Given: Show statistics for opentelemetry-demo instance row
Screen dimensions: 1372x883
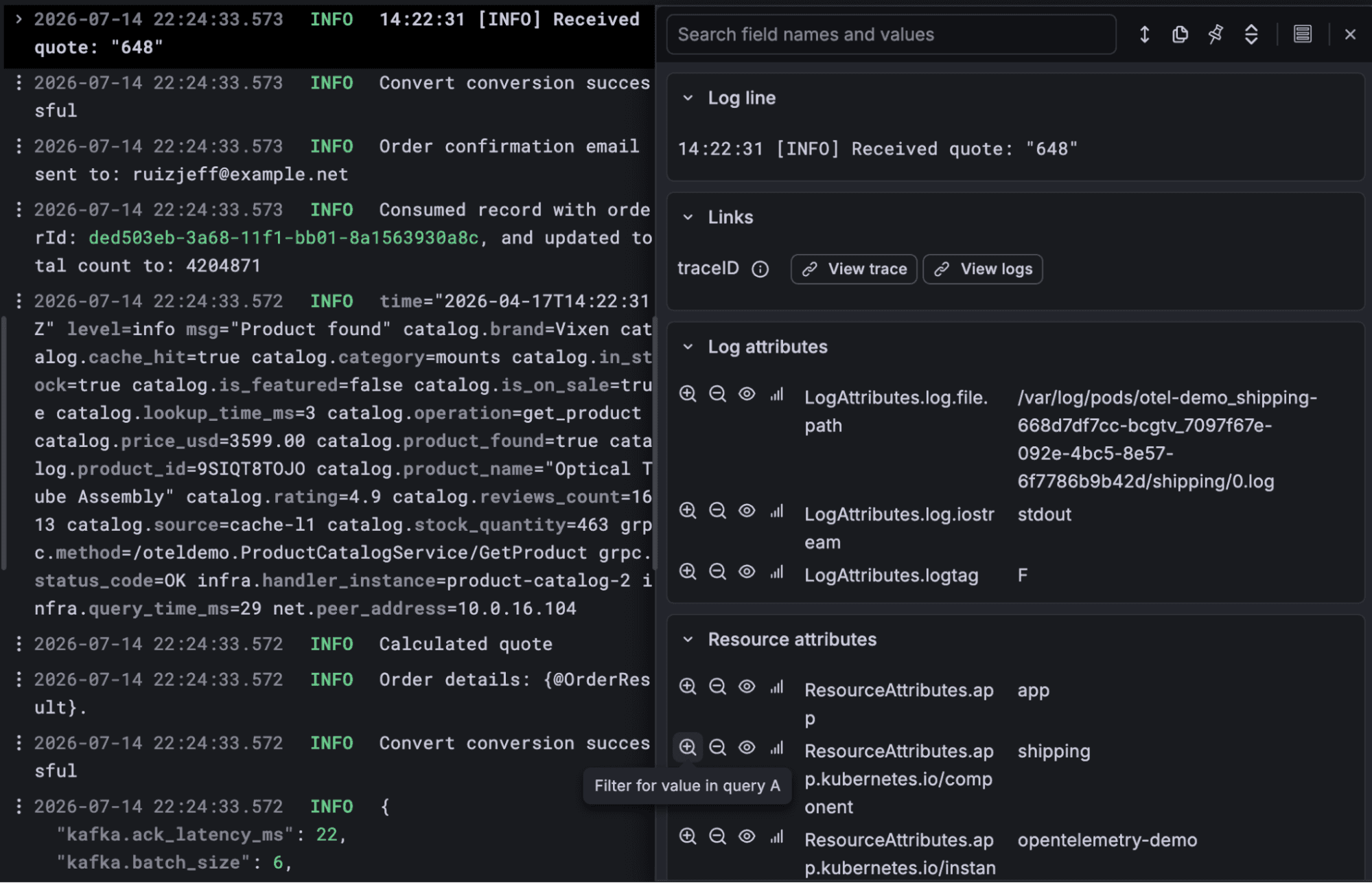Looking at the screenshot, I should pyautogui.click(x=776, y=836).
